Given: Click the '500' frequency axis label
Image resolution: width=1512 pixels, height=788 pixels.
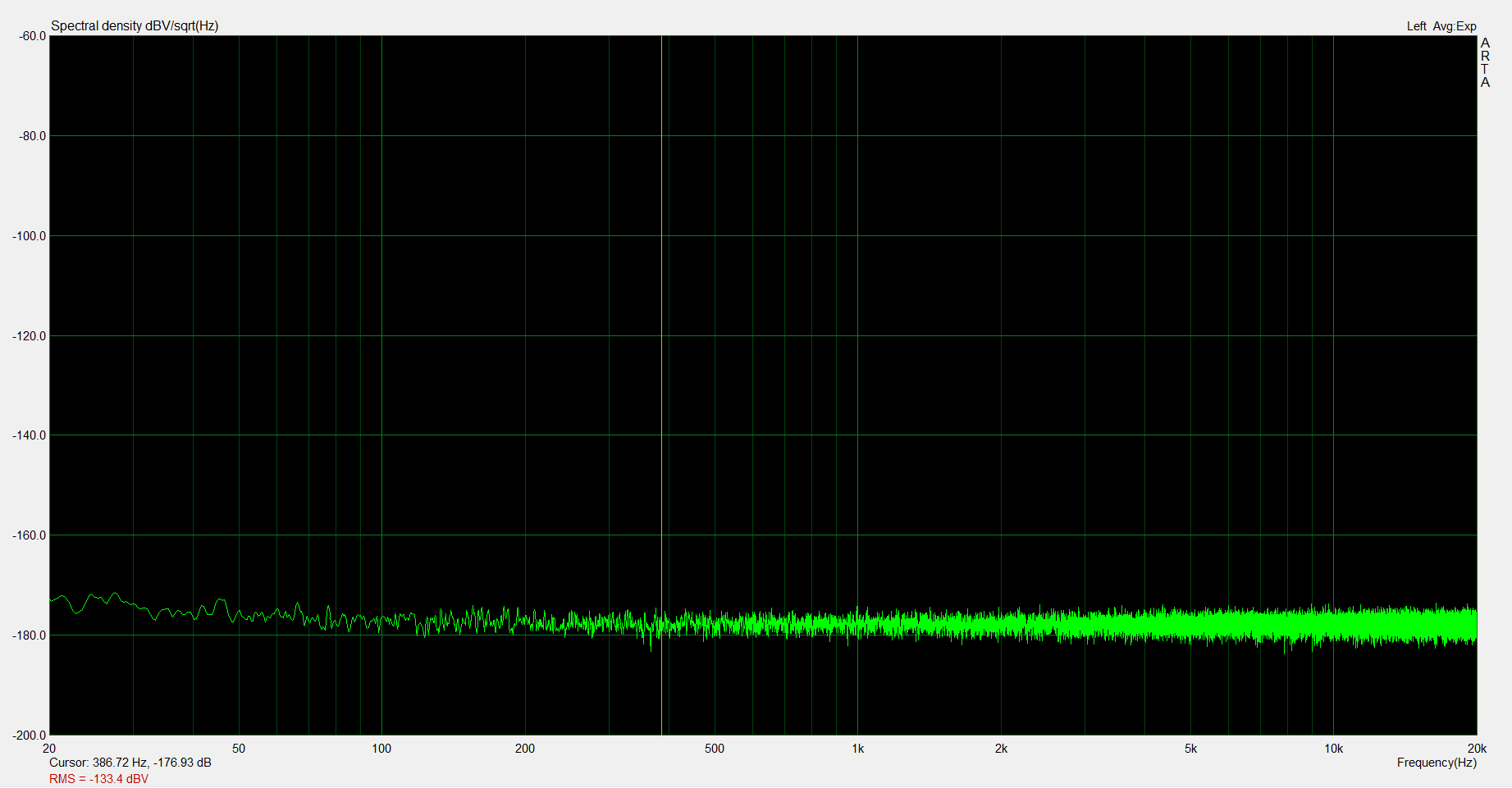Looking at the screenshot, I should pos(715,749).
